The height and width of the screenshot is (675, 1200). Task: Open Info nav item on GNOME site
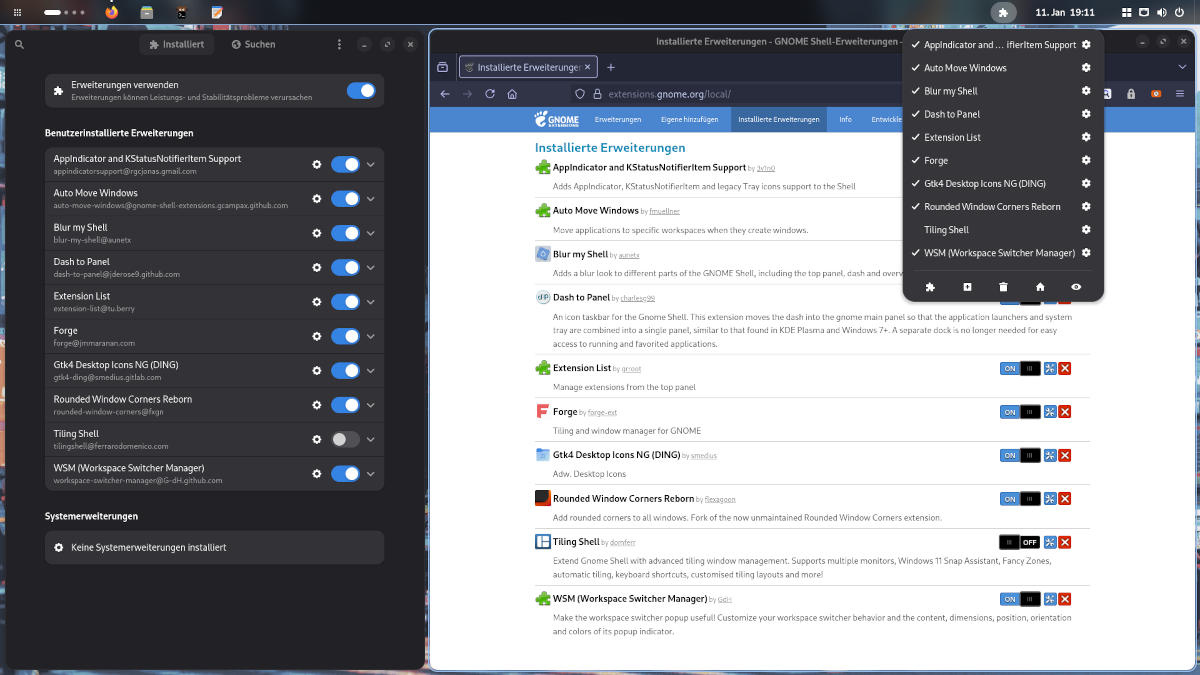(x=845, y=119)
